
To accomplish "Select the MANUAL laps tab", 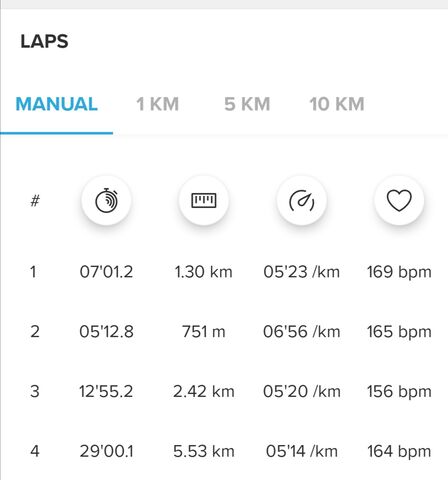I will (56, 104).
